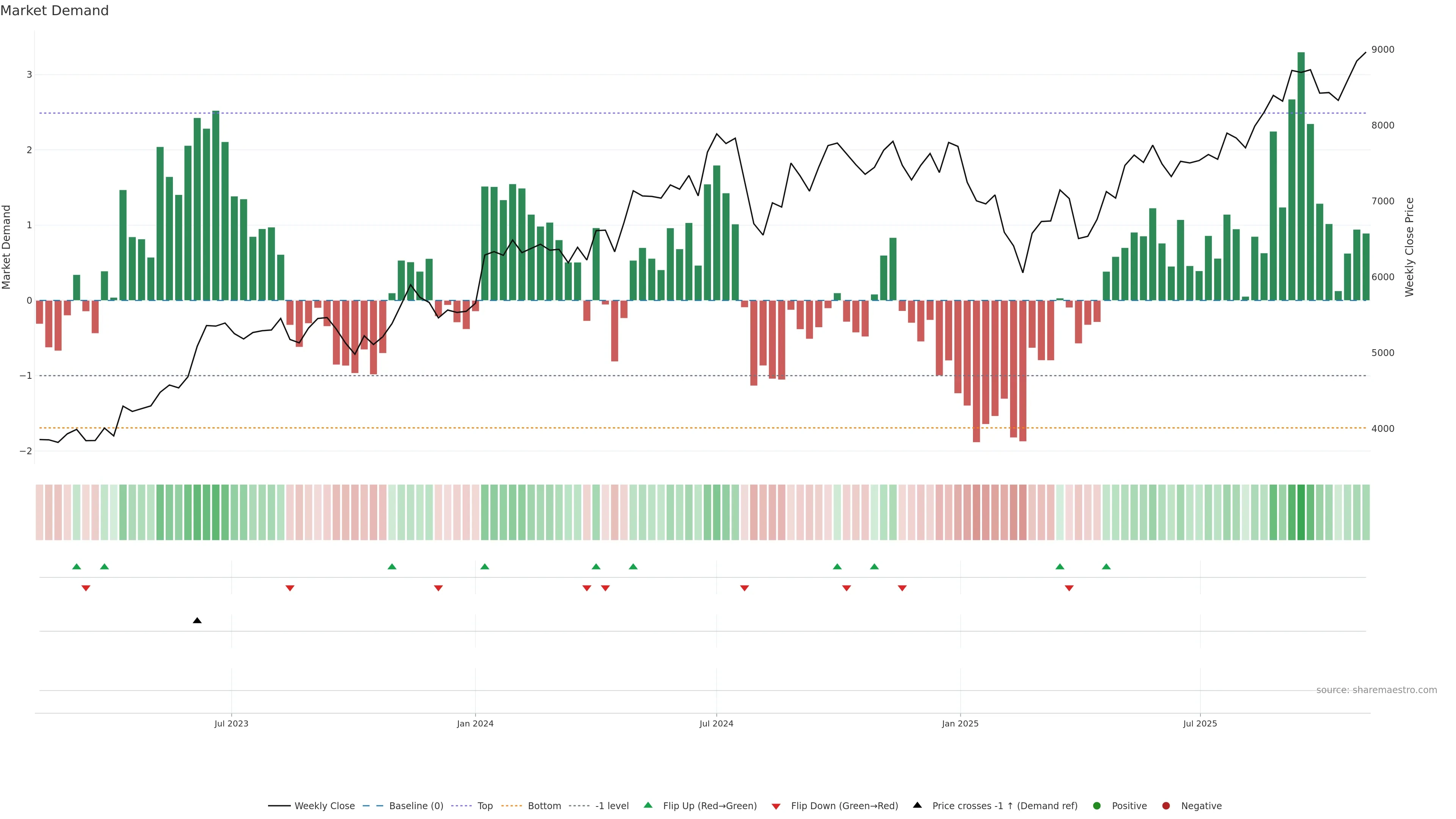1456x819 pixels.
Task: Click the red Negative circle in legend
Action: click(x=1166, y=805)
